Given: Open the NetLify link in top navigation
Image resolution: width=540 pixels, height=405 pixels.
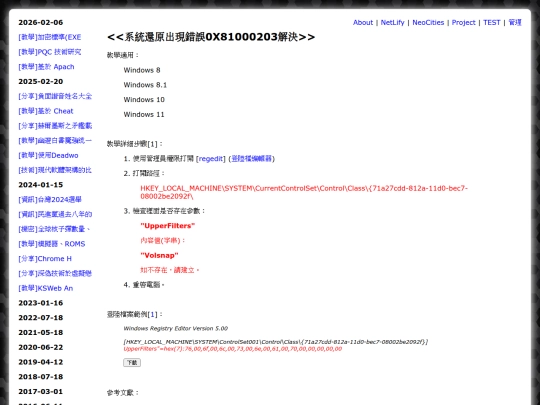Looking at the screenshot, I should [392, 22].
